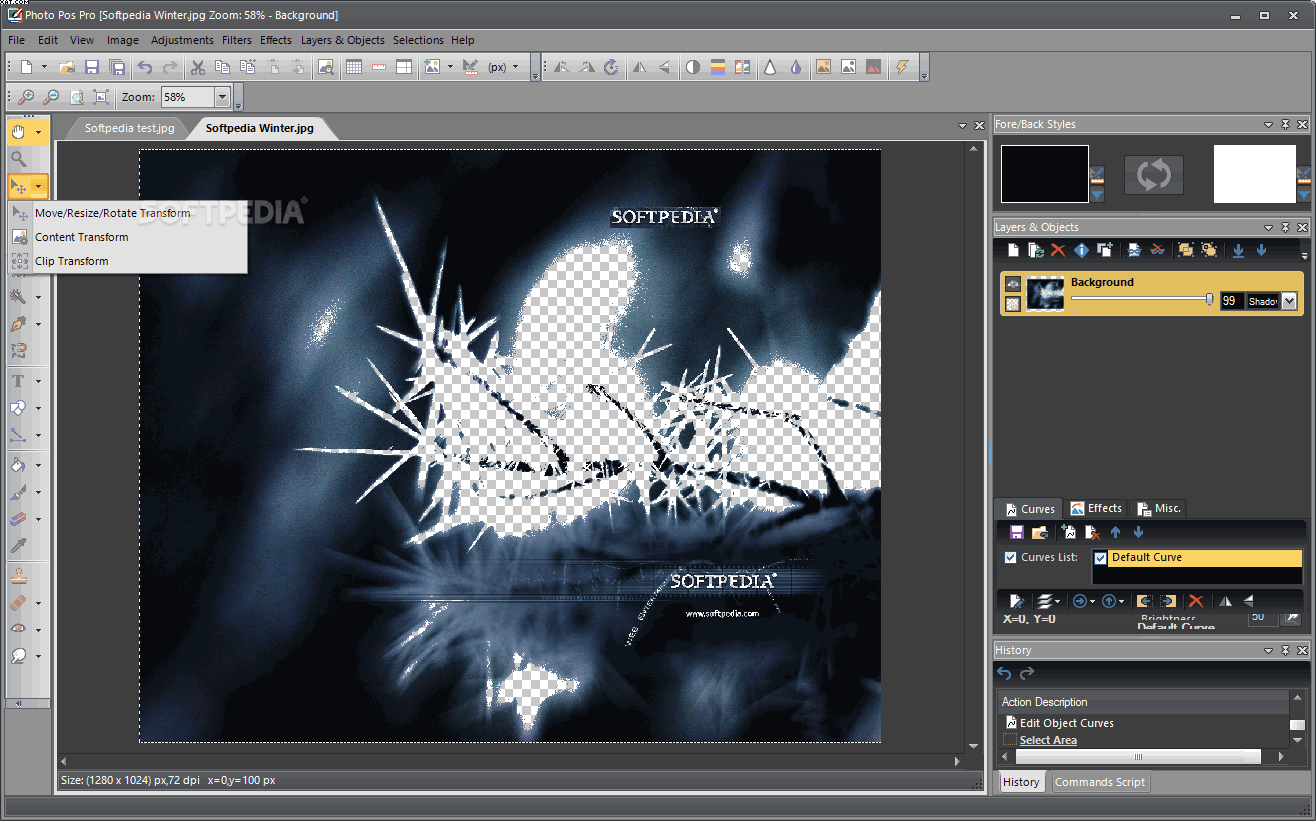Click the Open file folder icon

[x=67, y=67]
